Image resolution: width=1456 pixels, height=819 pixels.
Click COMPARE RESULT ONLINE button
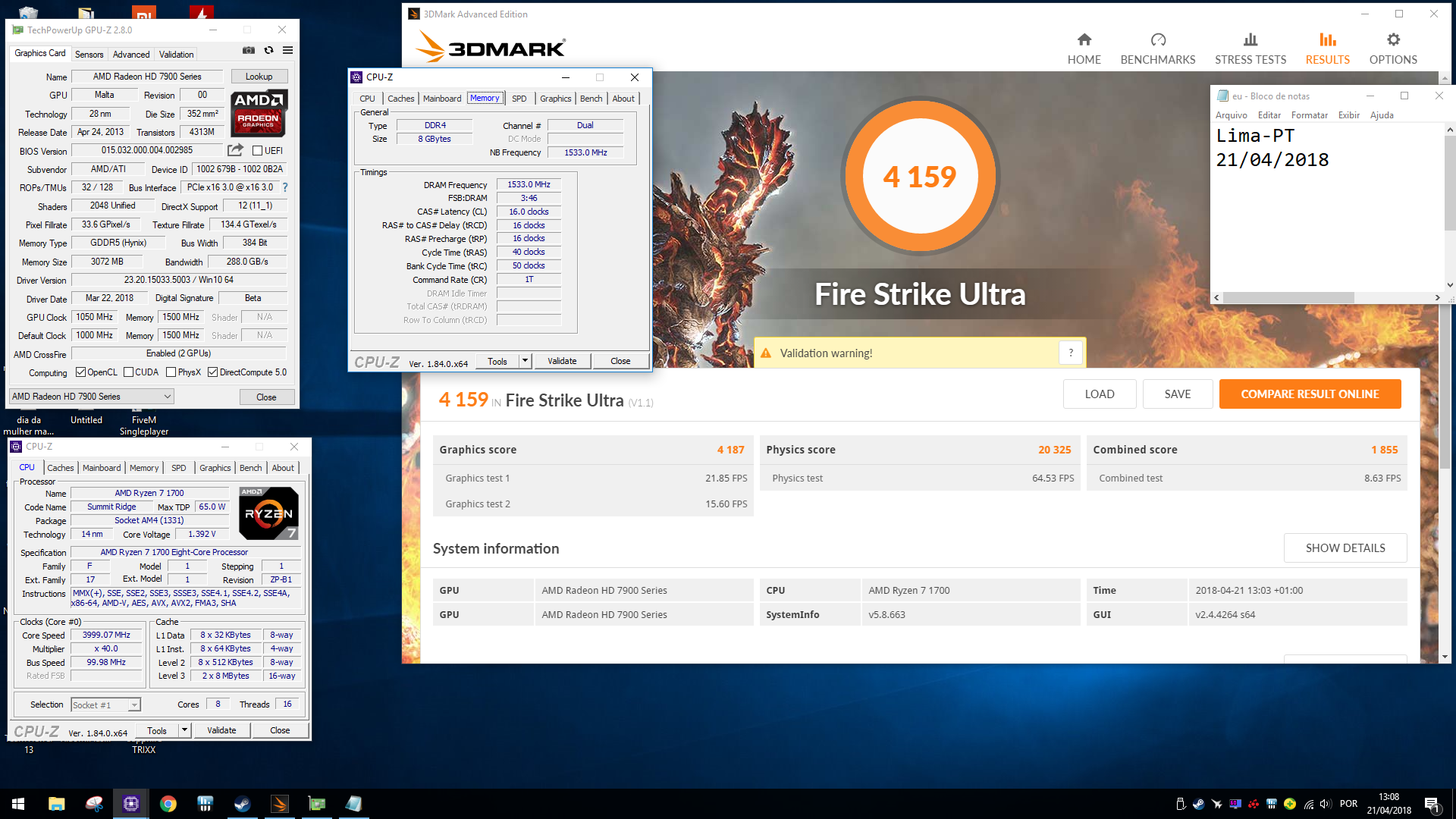click(1310, 394)
